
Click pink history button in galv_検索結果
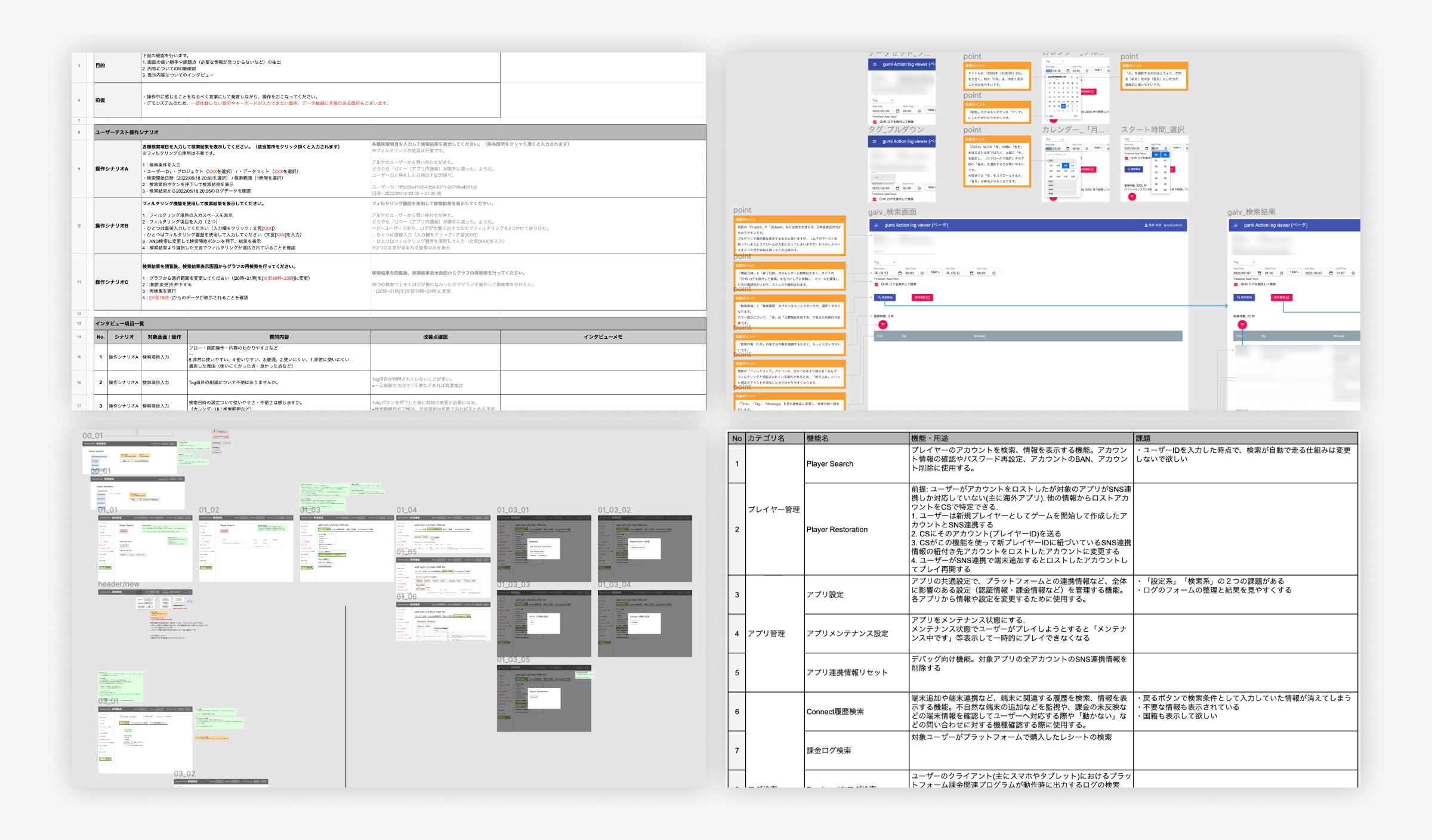pos(1282,297)
